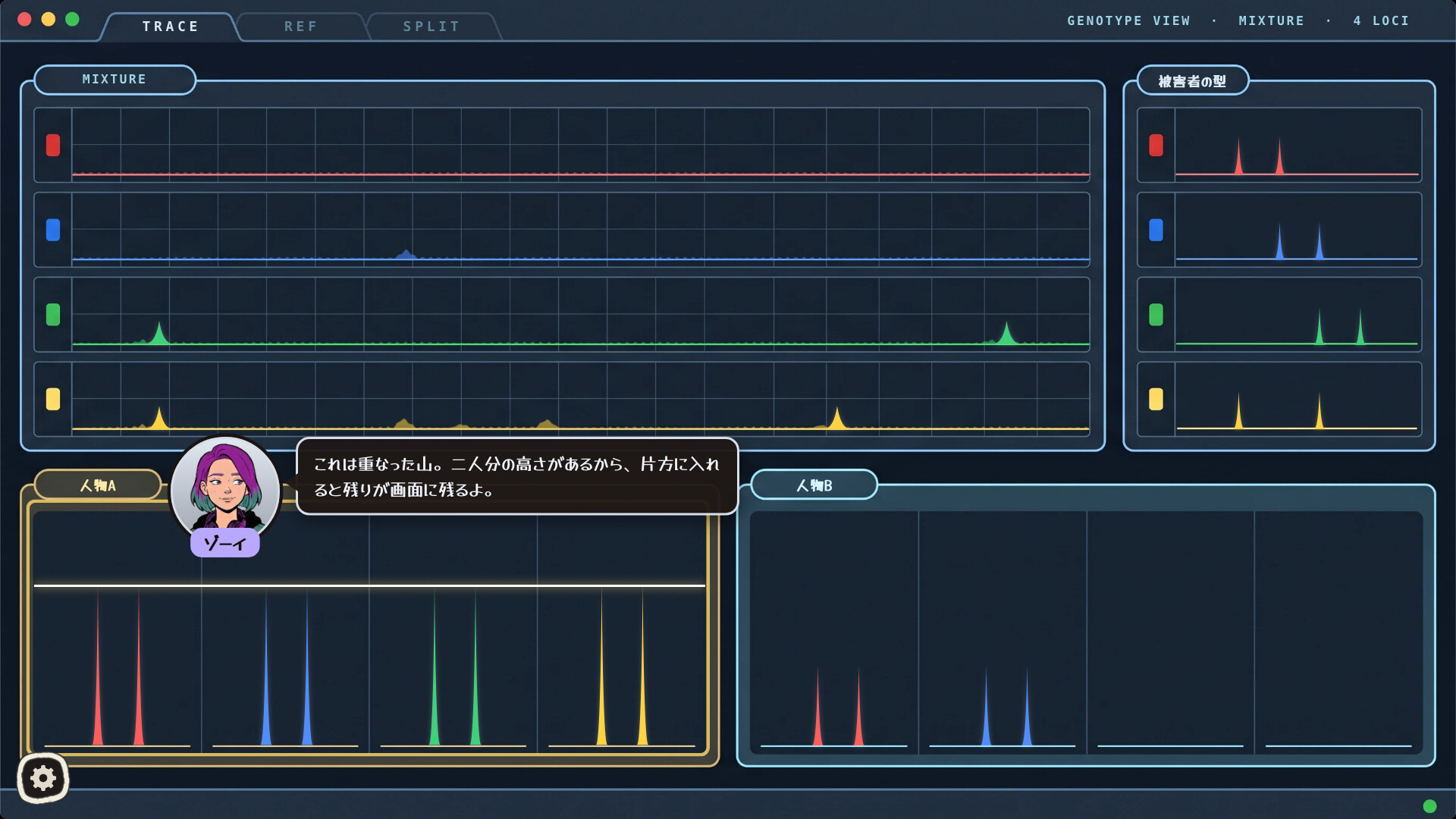Screen dimensions: 1456x819
Task: Click red swatch in 被害者の型 panel
Action: pyautogui.click(x=1156, y=145)
